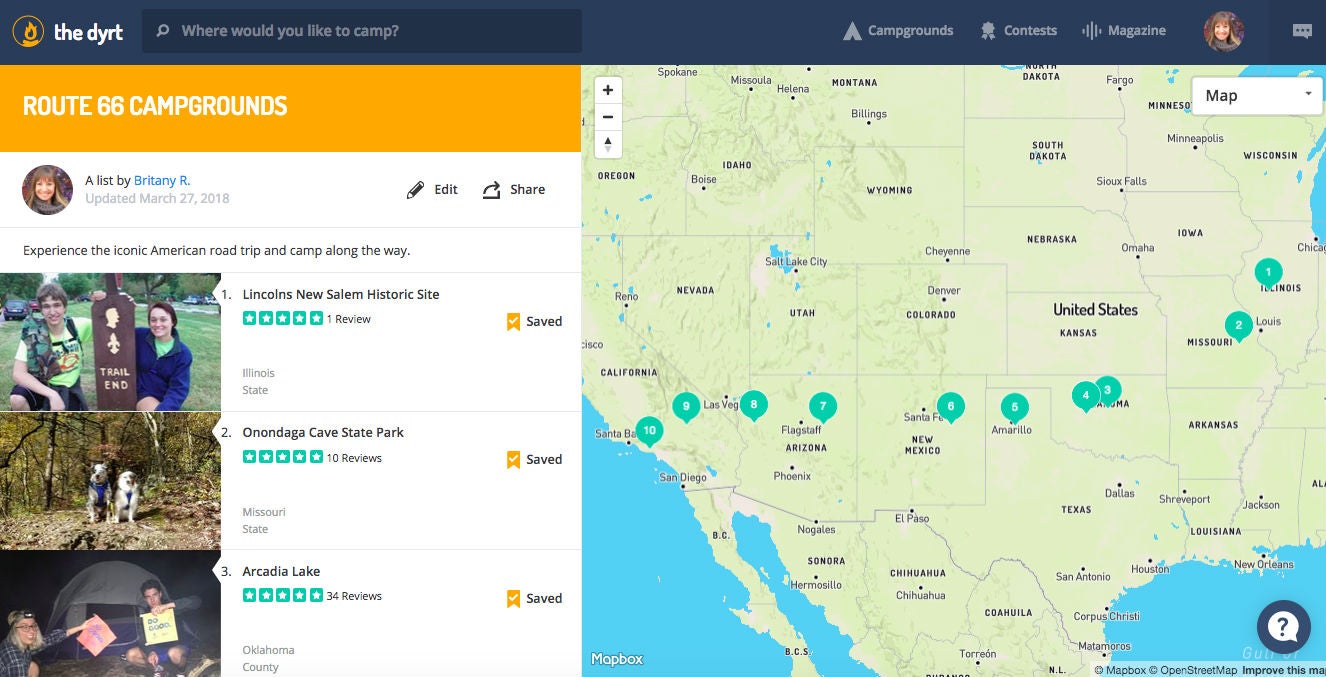Open the Magazine menu item

pos(1124,31)
